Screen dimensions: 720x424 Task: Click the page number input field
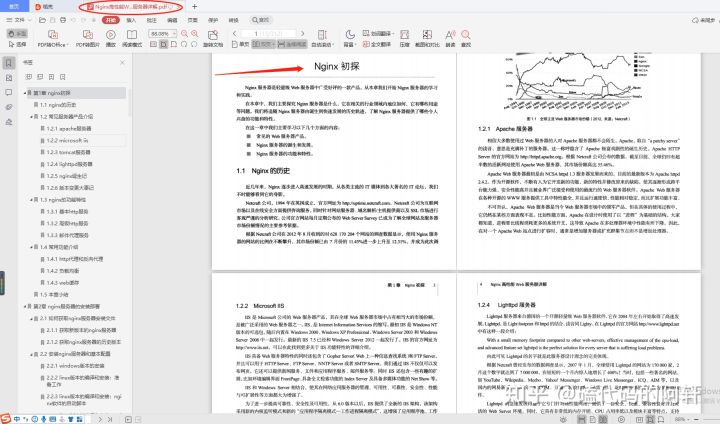coord(269,34)
